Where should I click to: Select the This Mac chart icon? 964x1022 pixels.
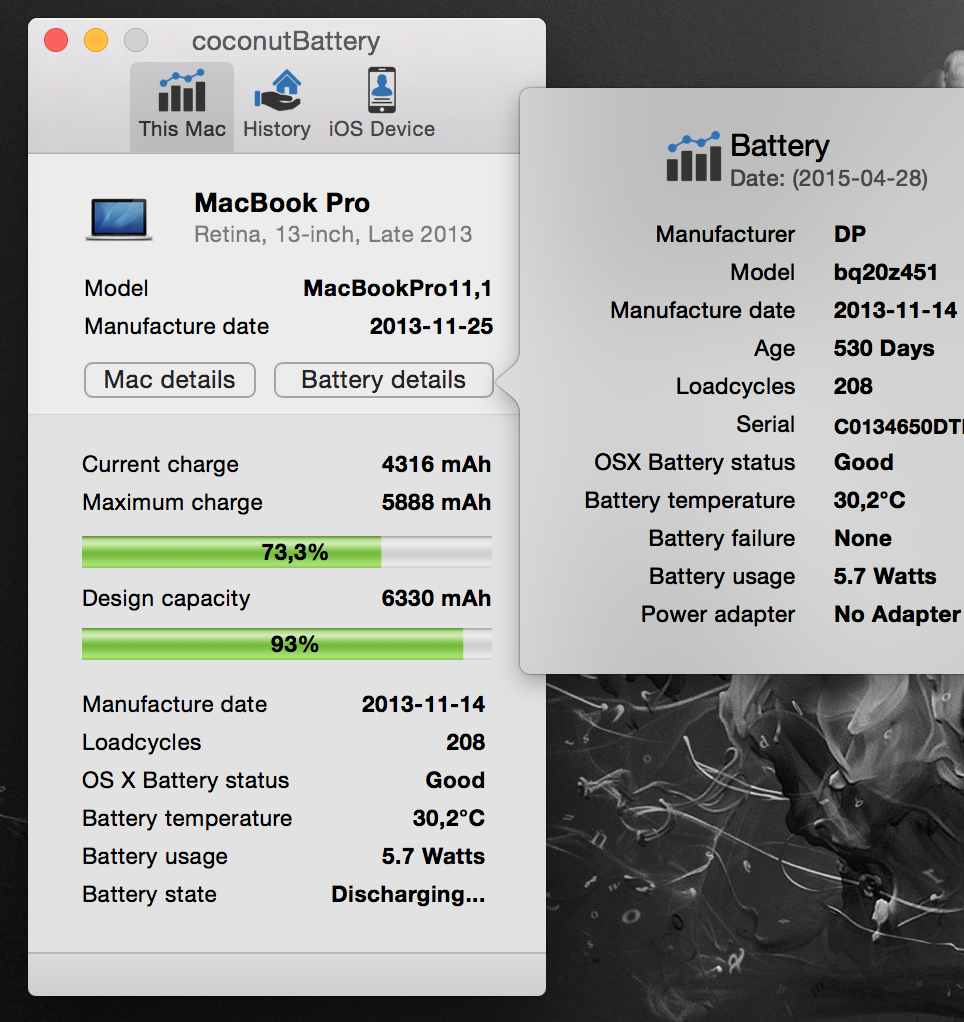pos(182,91)
